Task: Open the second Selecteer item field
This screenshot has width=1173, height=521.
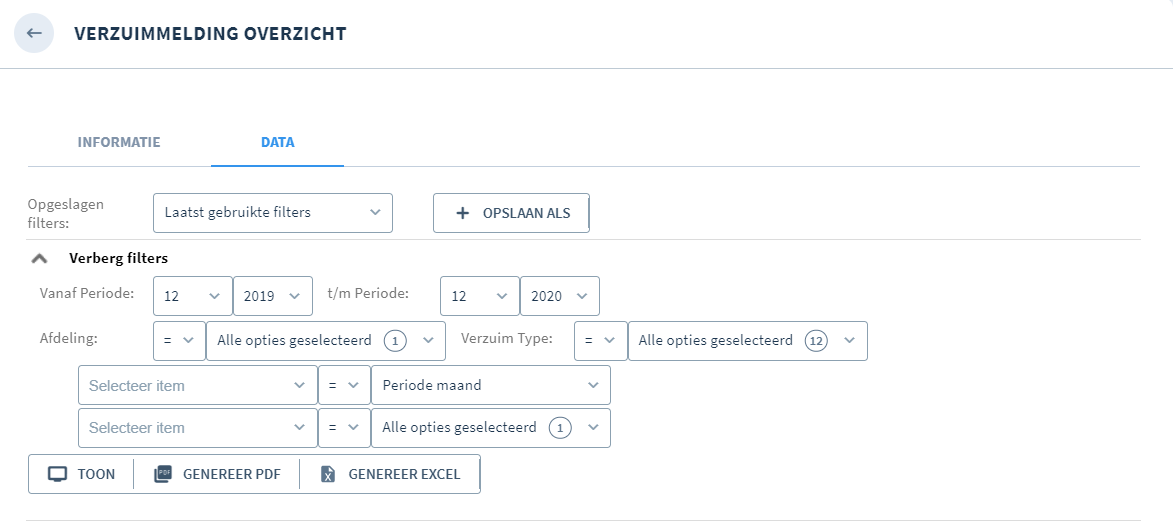Action: [197, 428]
